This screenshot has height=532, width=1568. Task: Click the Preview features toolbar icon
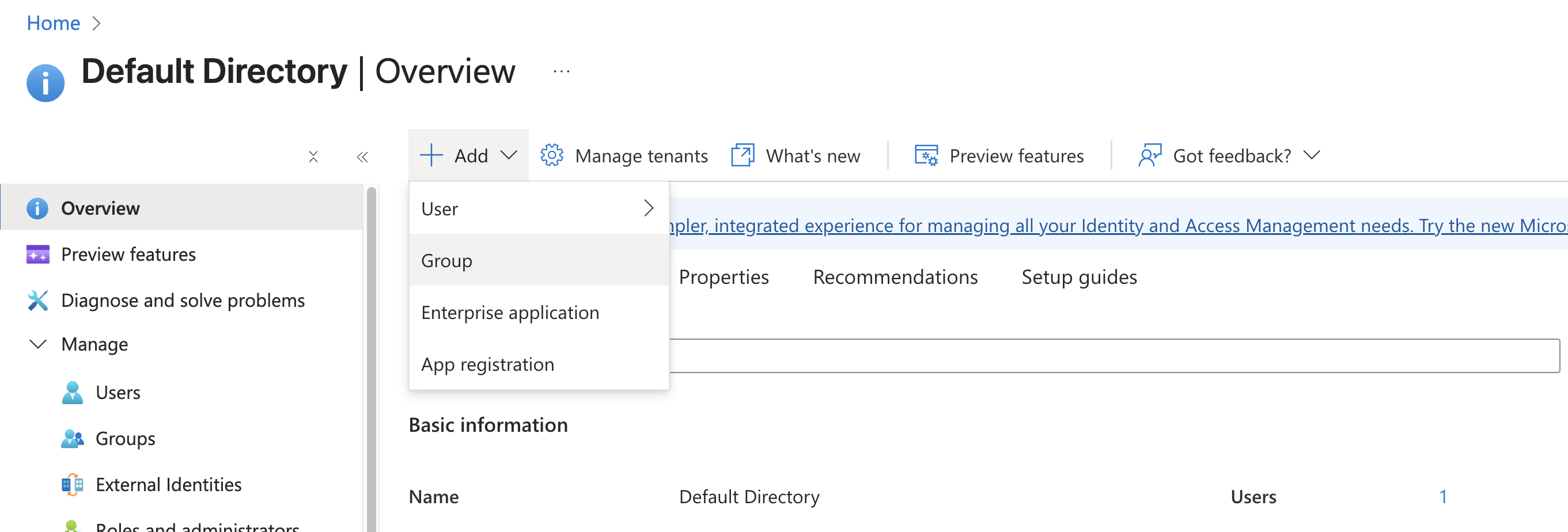coord(926,156)
